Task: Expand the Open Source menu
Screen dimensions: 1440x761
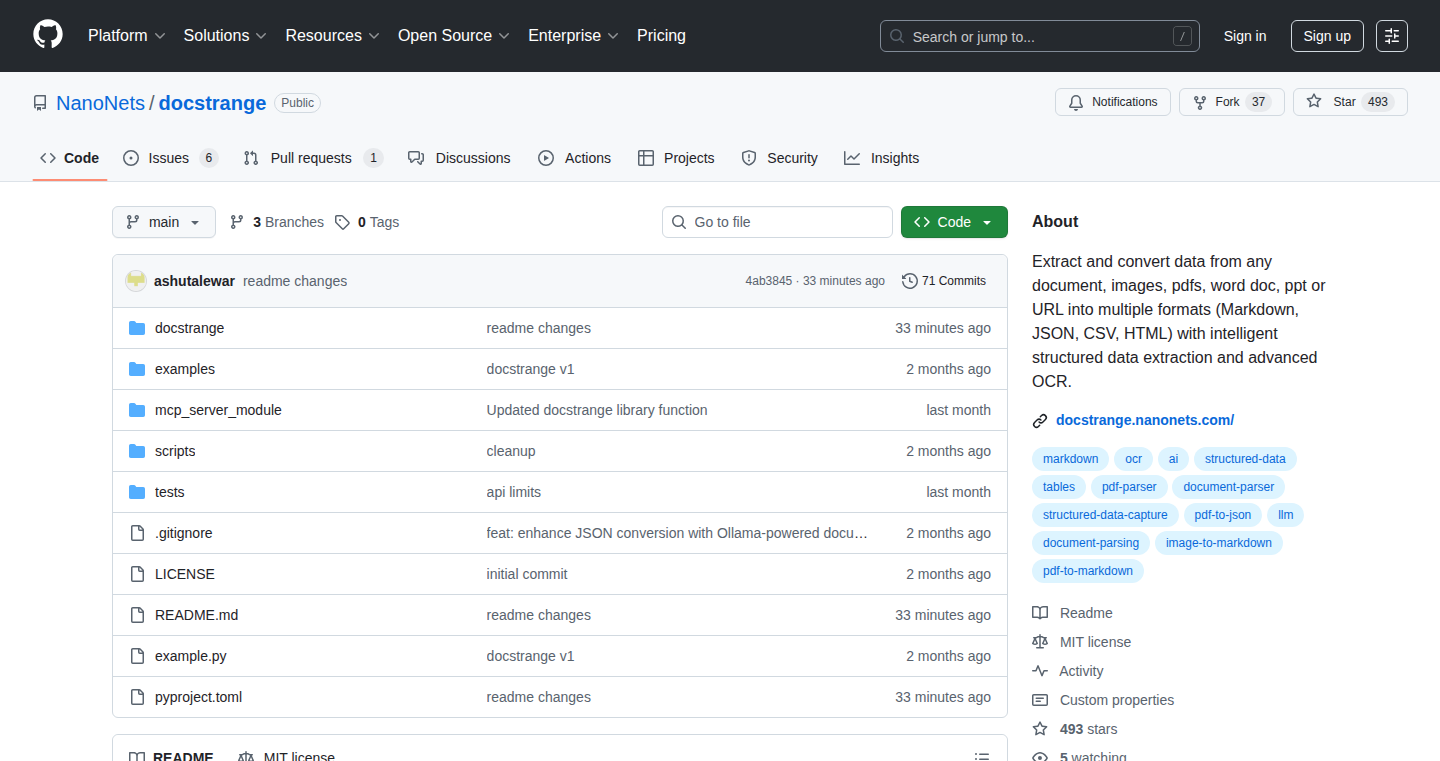Action: click(454, 36)
